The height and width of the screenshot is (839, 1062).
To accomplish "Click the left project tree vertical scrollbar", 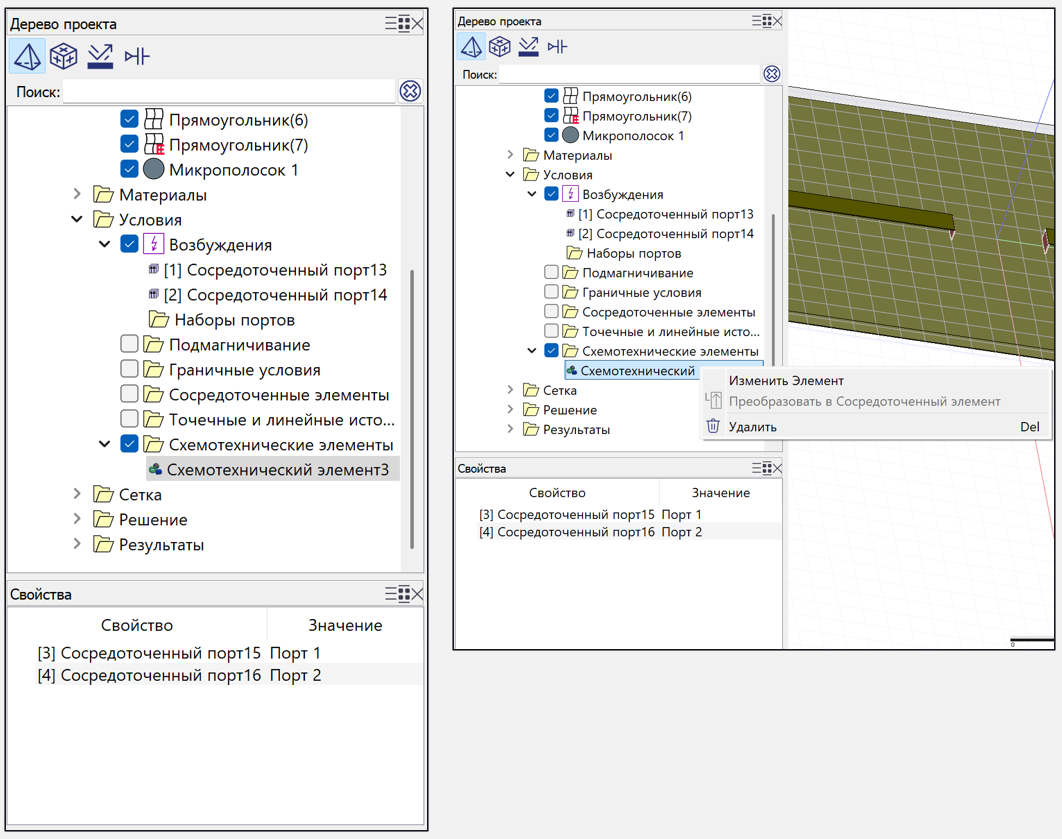I will pos(412,400).
